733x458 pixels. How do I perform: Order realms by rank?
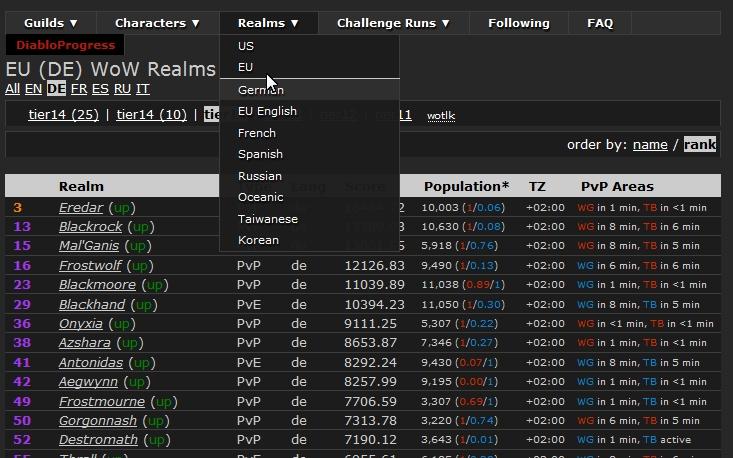click(x=699, y=144)
